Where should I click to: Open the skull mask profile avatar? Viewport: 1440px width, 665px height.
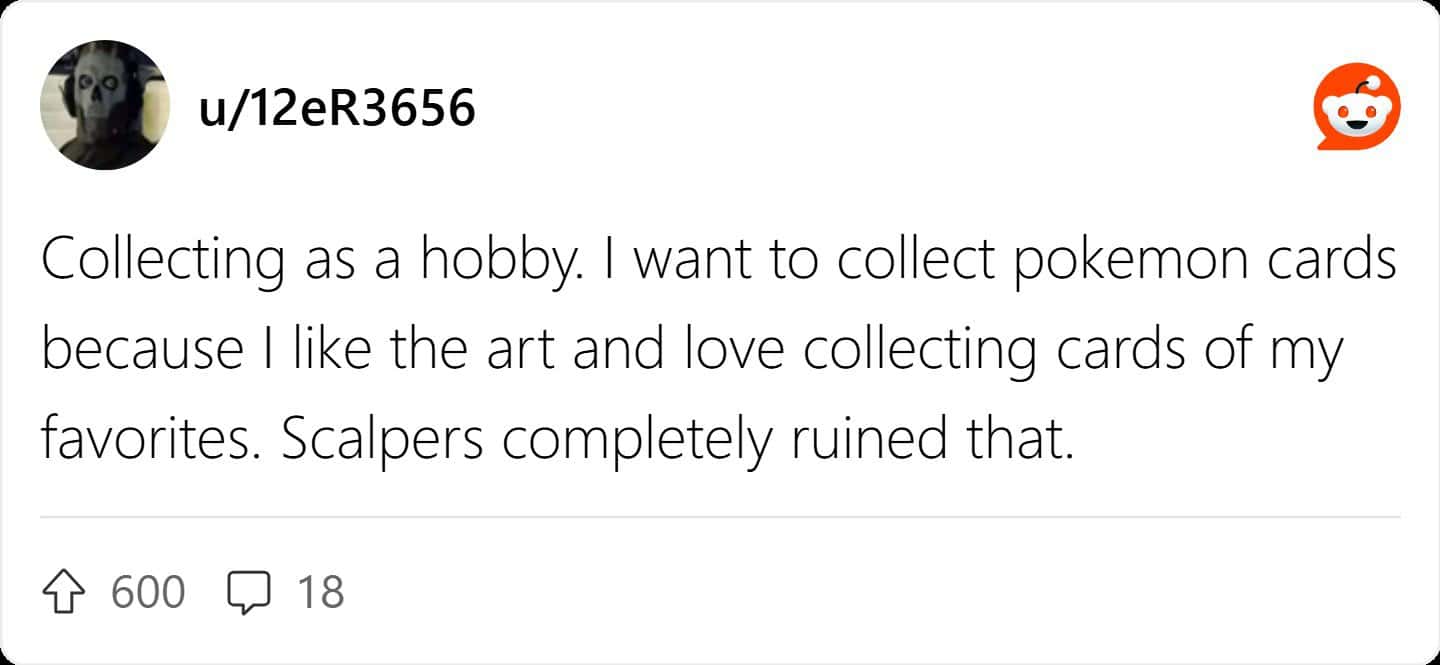coord(105,105)
